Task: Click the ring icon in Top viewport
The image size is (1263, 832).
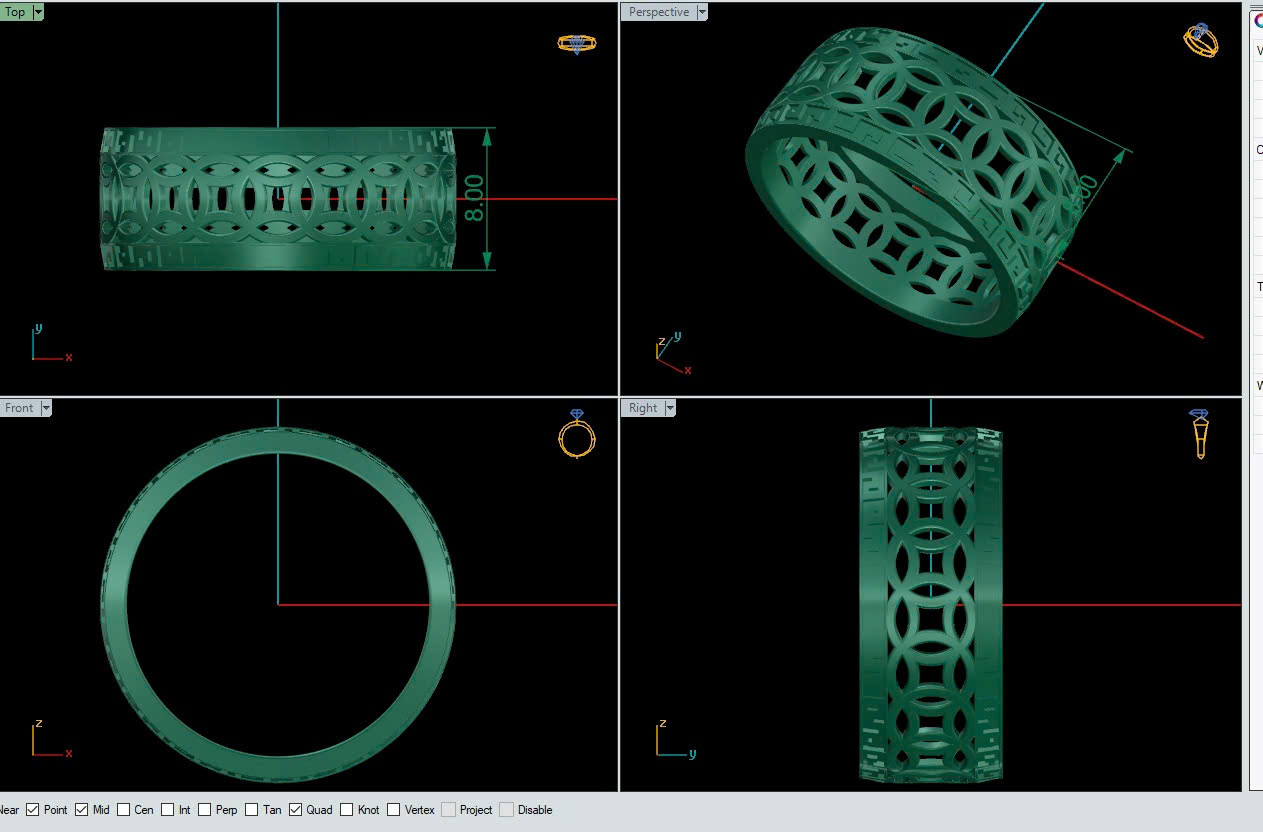Action: point(576,44)
